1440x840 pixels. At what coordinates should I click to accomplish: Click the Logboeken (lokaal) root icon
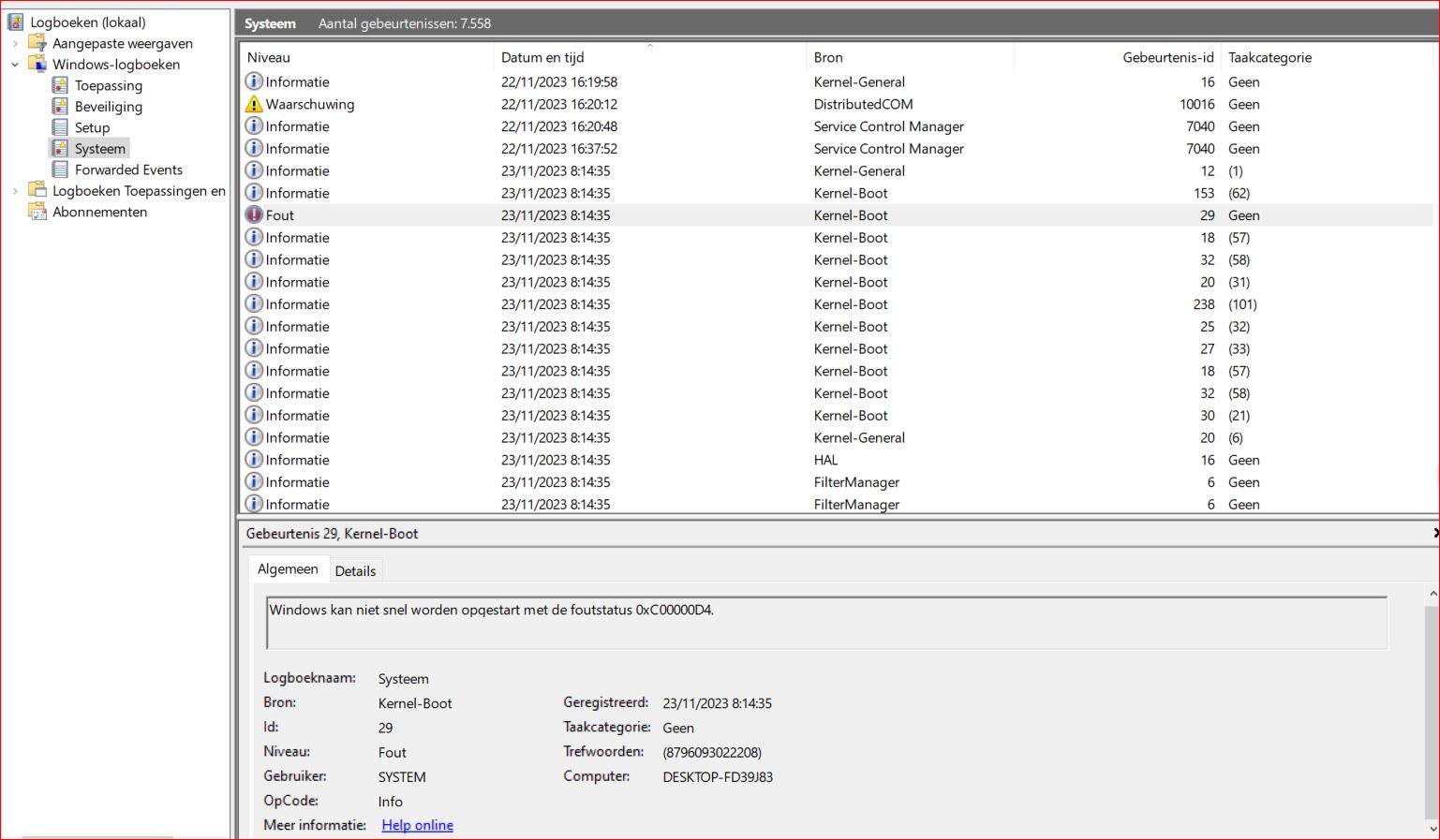(16, 22)
